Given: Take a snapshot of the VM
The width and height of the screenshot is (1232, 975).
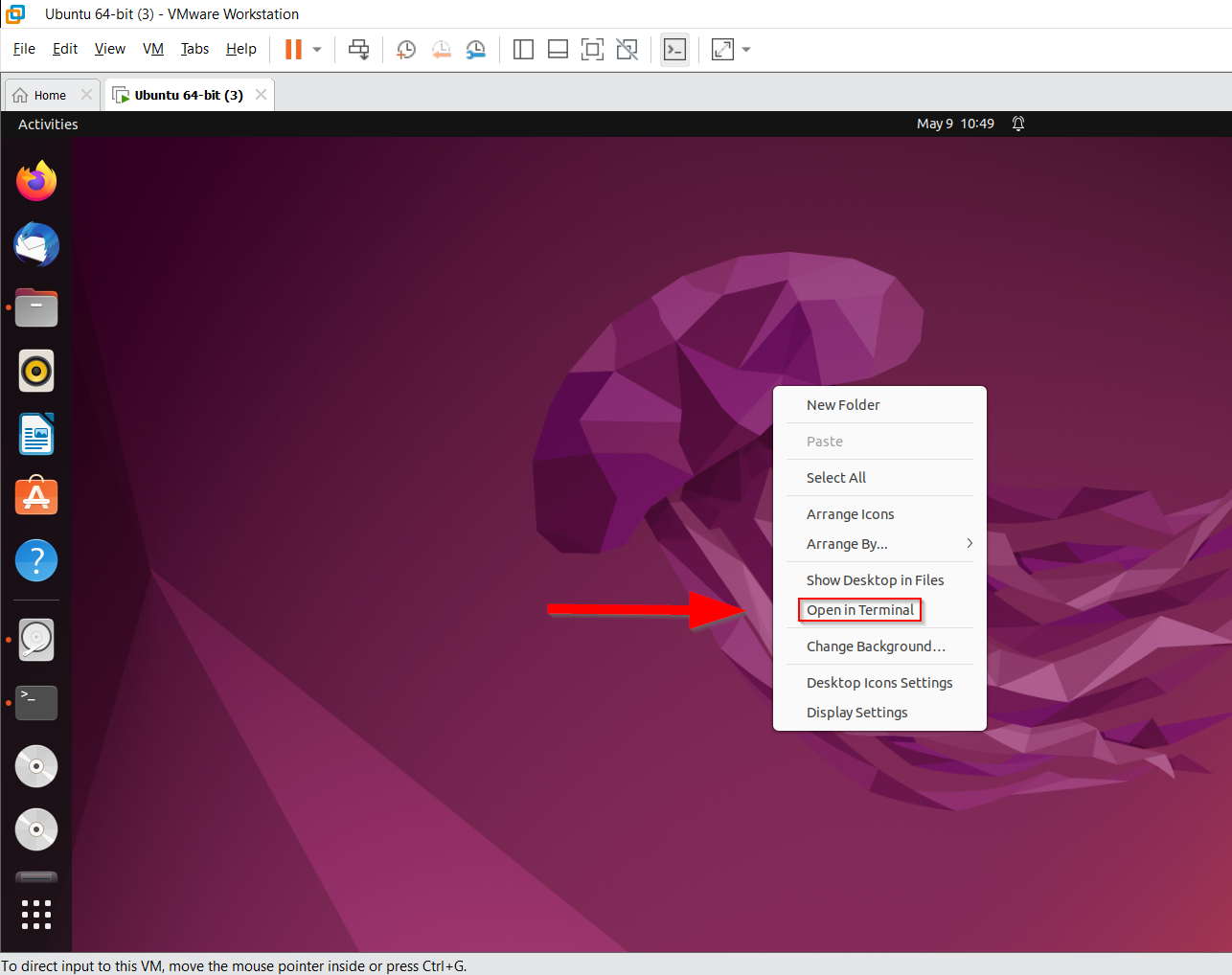Looking at the screenshot, I should (x=405, y=49).
